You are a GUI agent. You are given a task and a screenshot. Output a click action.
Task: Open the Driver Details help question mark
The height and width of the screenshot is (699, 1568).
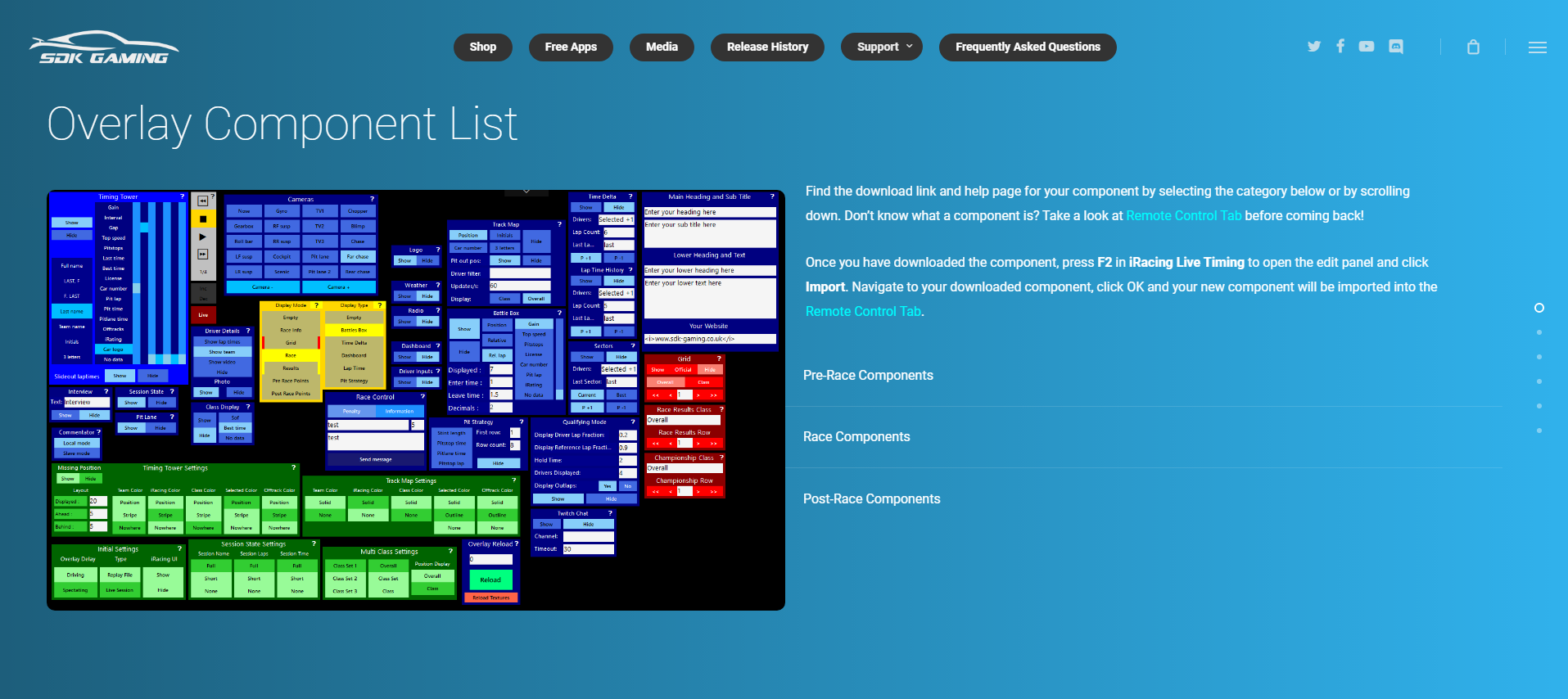[248, 331]
